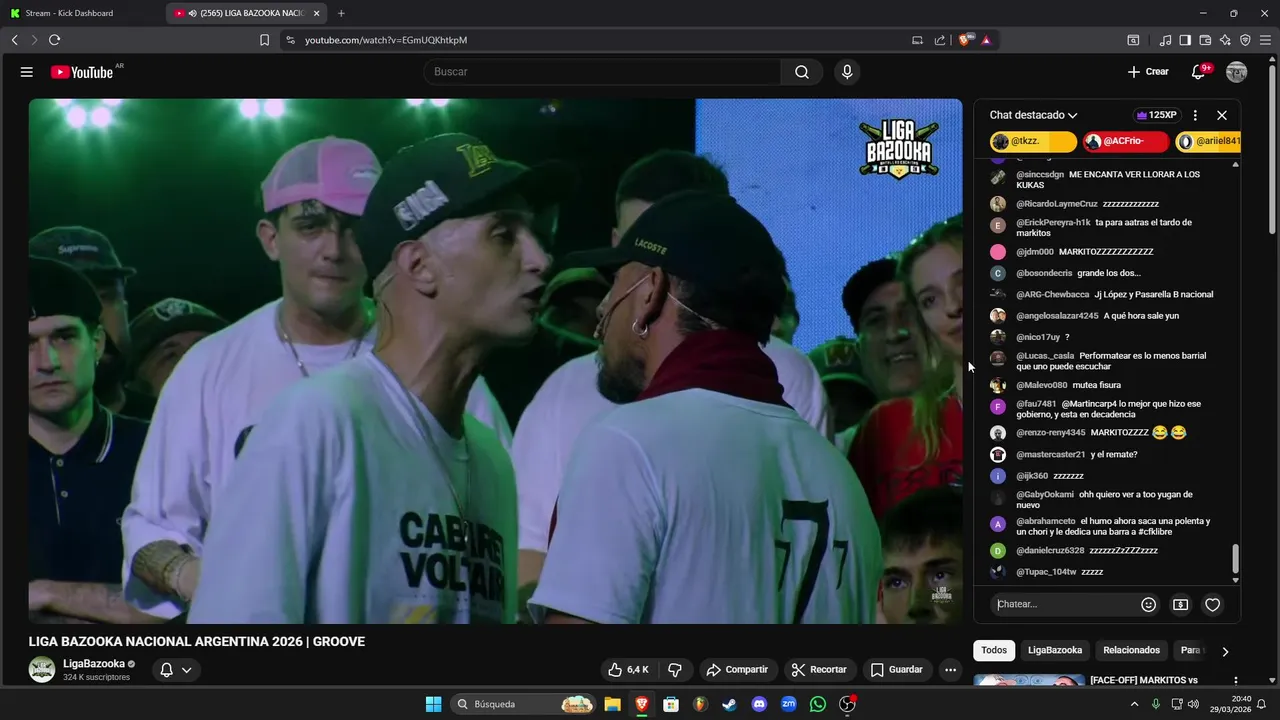The image size is (1280, 720).
Task: Go to the YouTube home logo
Action: click(82, 72)
